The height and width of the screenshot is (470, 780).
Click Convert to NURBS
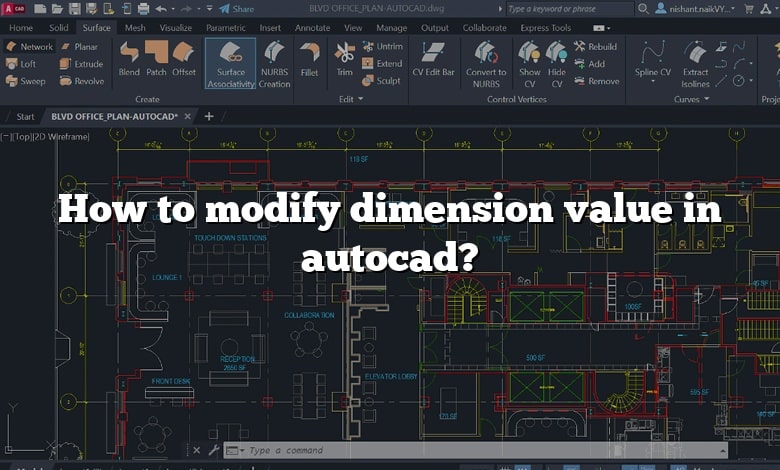click(x=486, y=65)
